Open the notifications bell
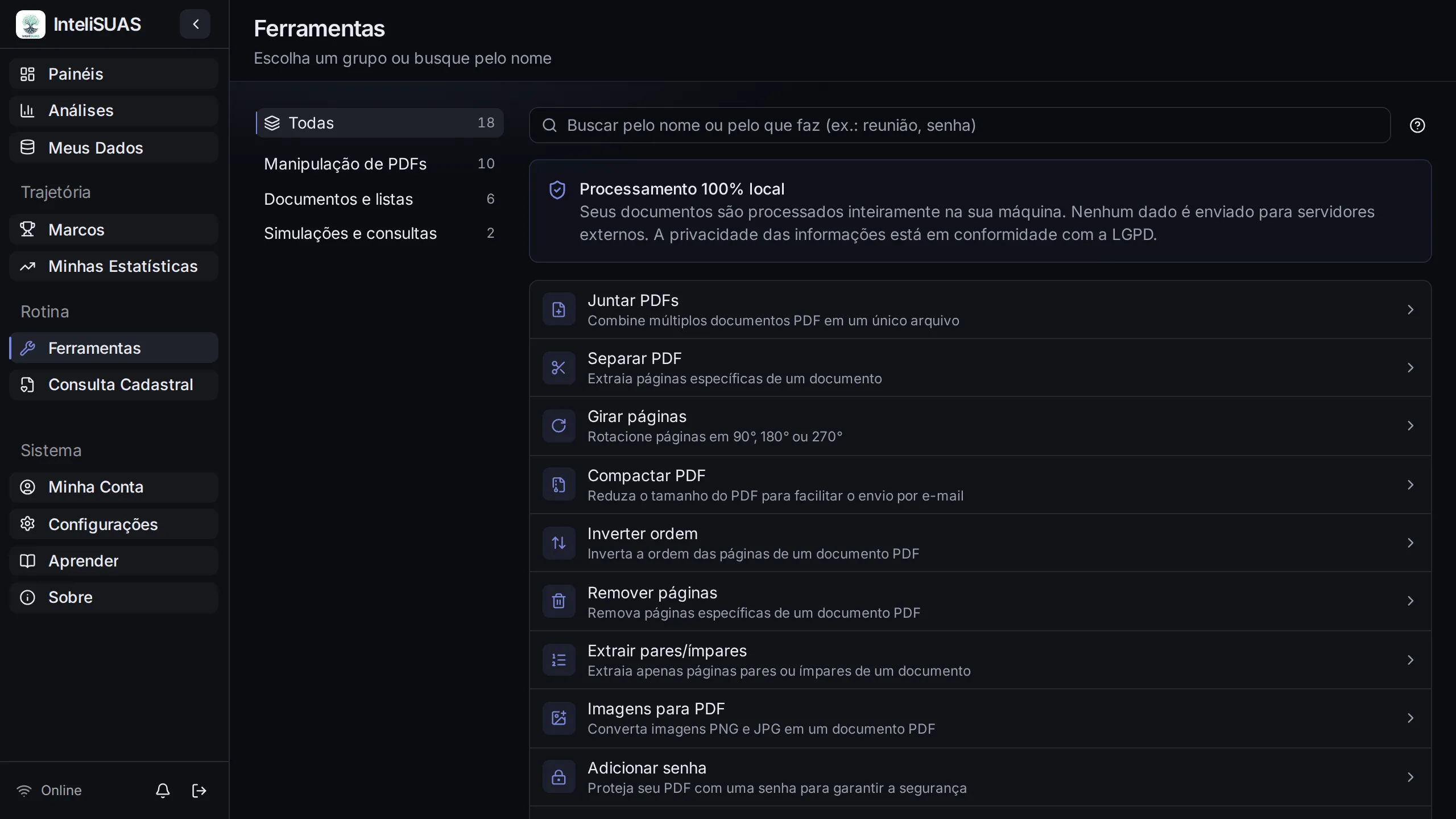 (x=163, y=791)
